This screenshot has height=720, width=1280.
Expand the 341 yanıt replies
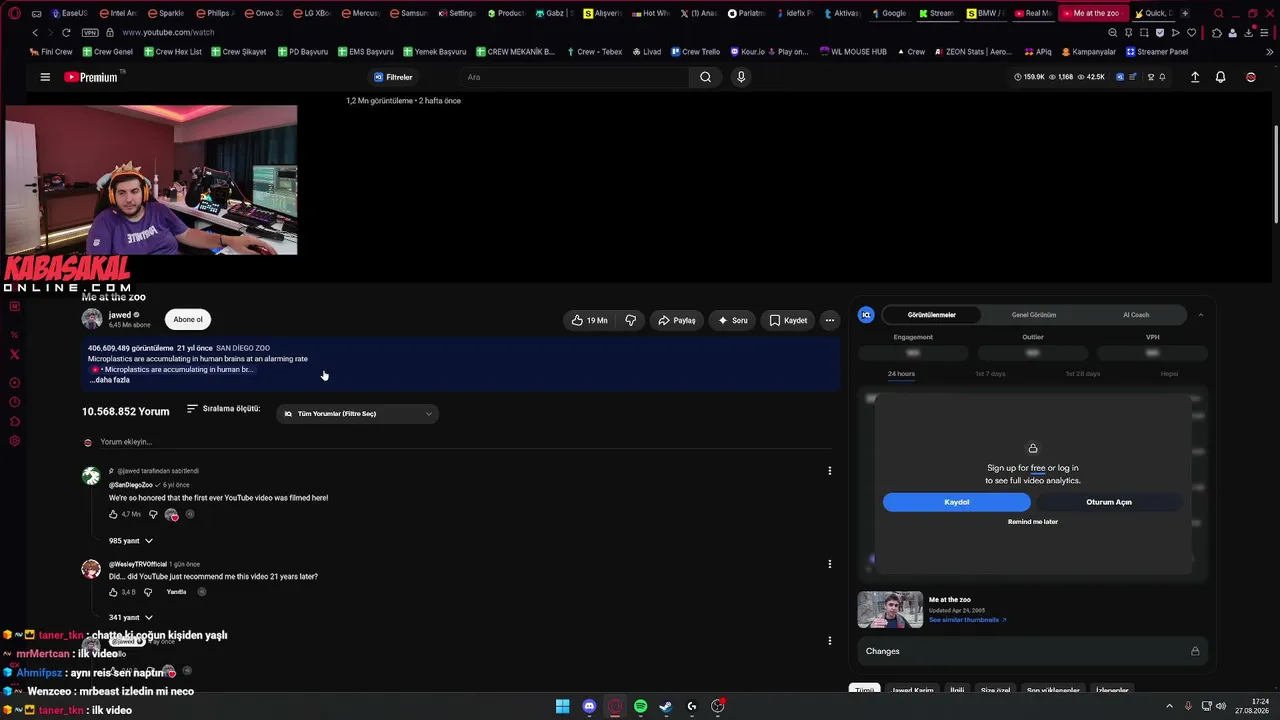click(131, 618)
